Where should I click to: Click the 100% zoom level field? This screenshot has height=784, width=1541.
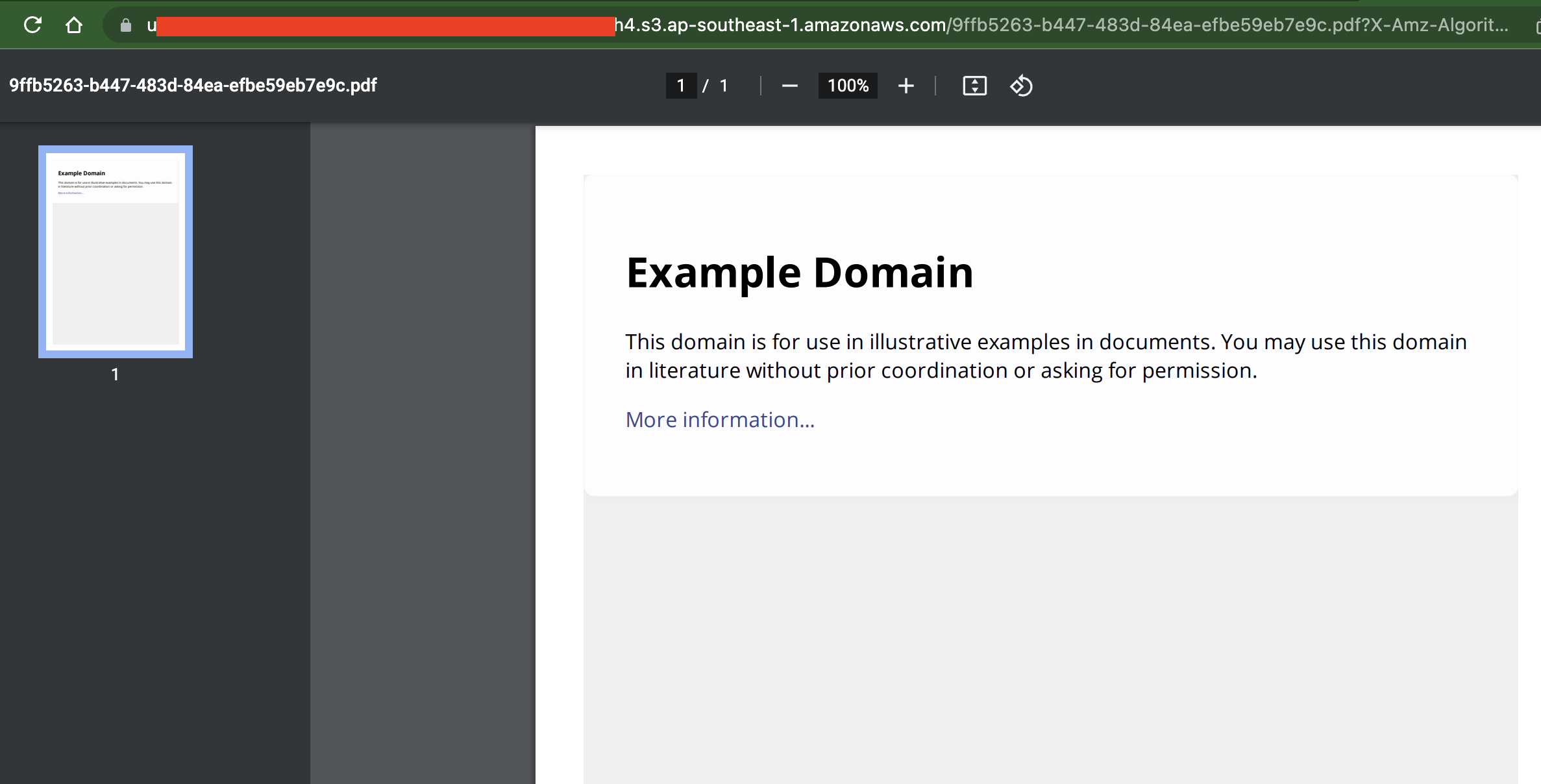848,86
